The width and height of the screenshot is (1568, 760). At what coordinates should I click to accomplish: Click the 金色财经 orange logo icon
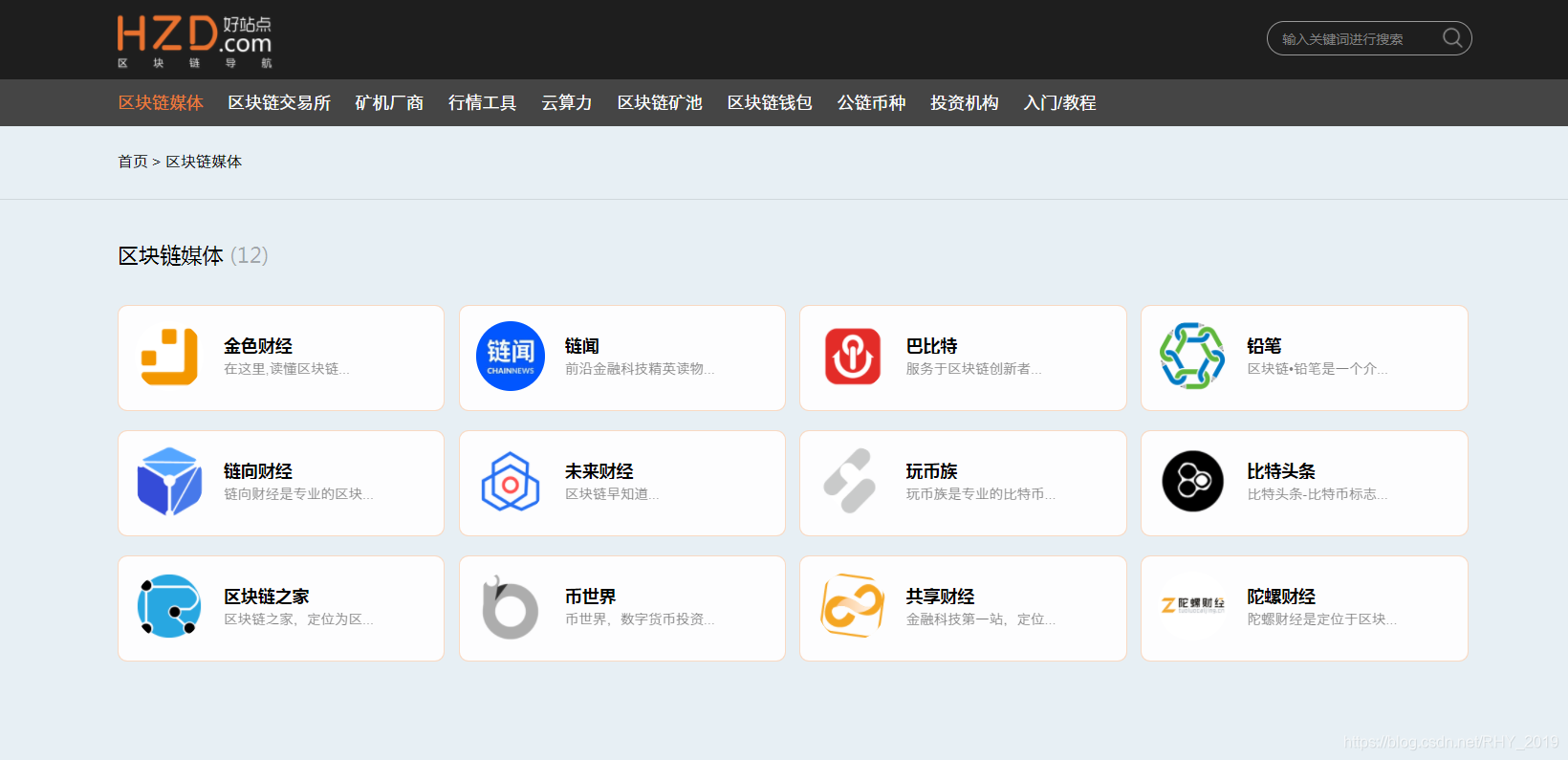[x=169, y=357]
